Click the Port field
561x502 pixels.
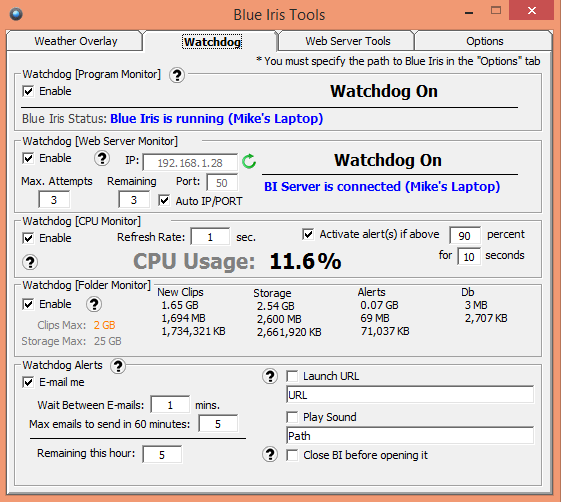(x=222, y=183)
